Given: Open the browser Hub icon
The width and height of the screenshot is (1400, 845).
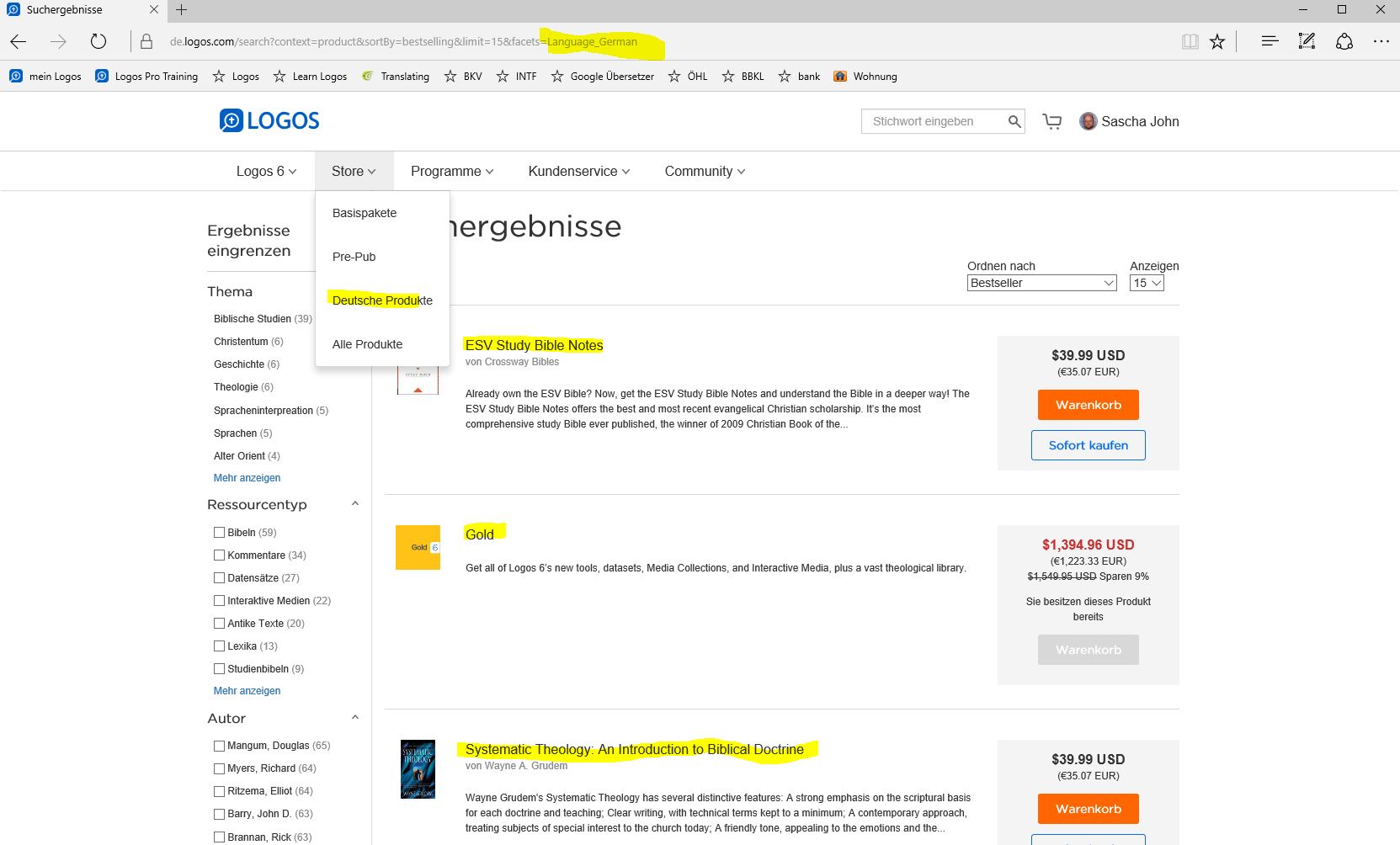Looking at the screenshot, I should (1270, 40).
